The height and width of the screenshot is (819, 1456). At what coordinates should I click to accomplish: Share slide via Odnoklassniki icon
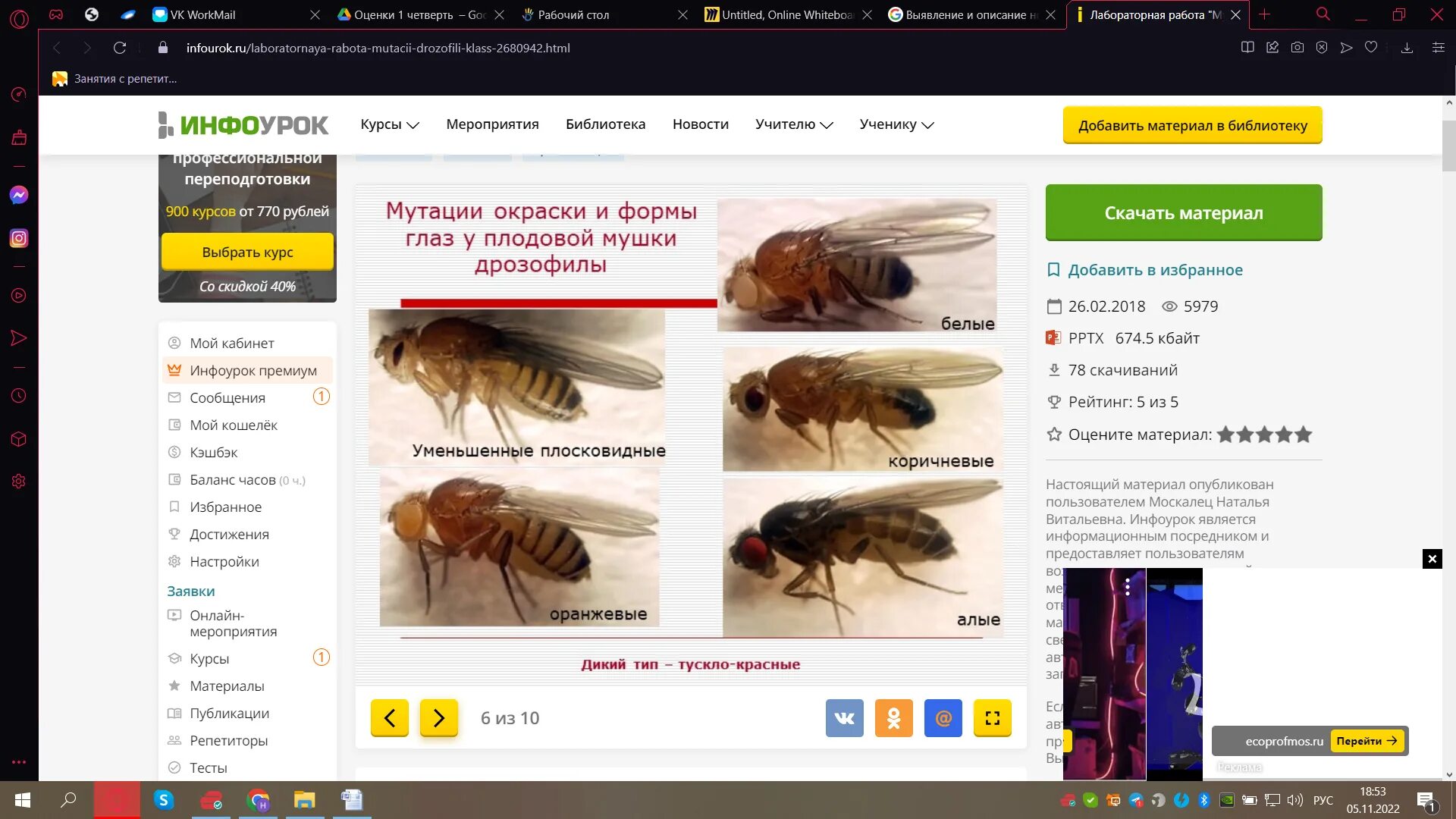pos(893,717)
